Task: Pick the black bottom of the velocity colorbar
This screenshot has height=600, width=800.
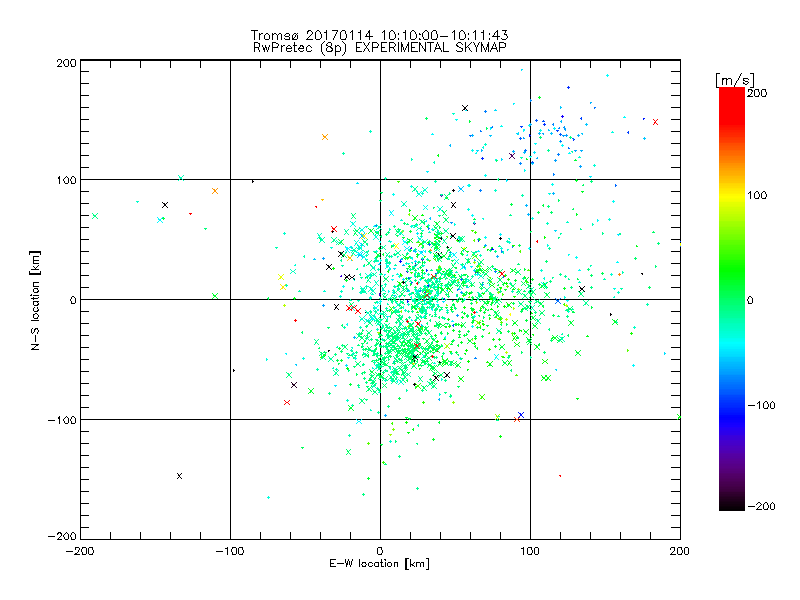Action: (x=732, y=503)
